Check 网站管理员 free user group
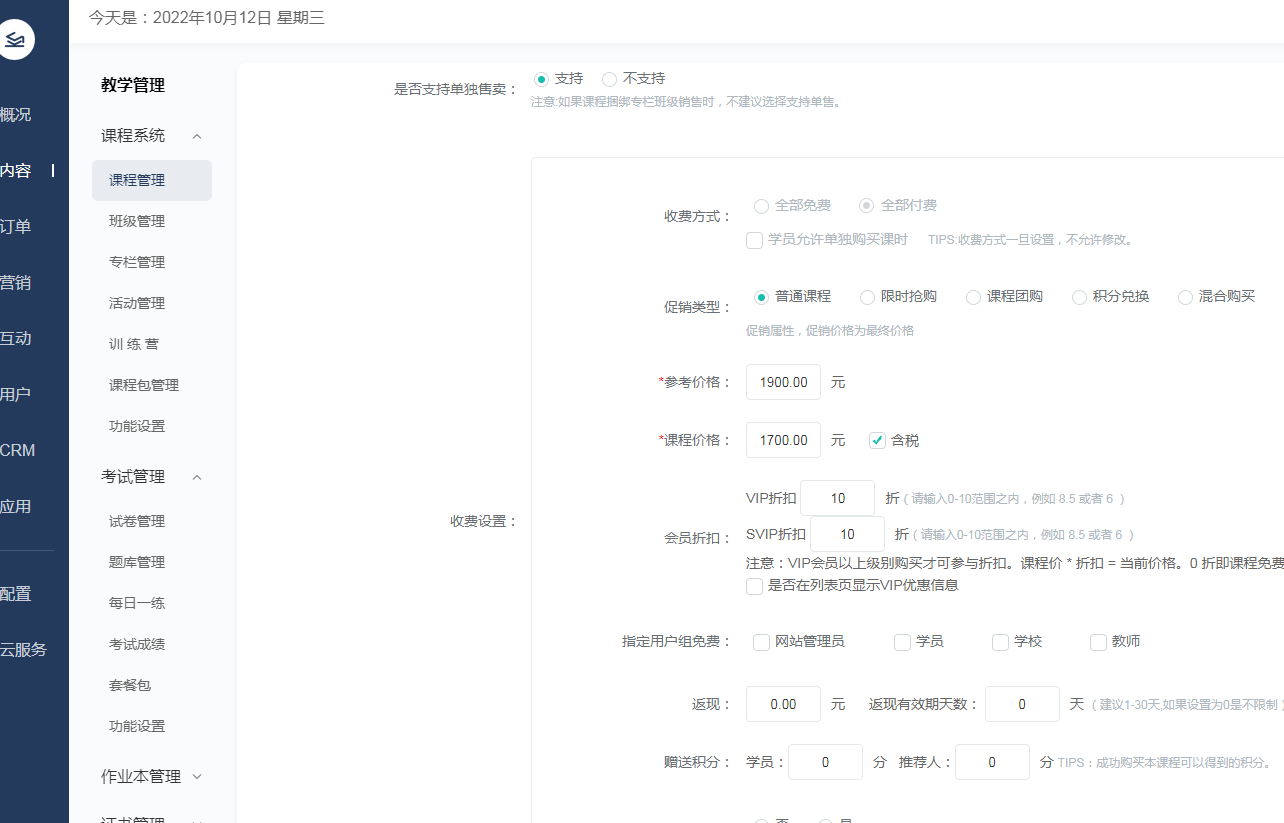The image size is (1284, 823). click(761, 642)
